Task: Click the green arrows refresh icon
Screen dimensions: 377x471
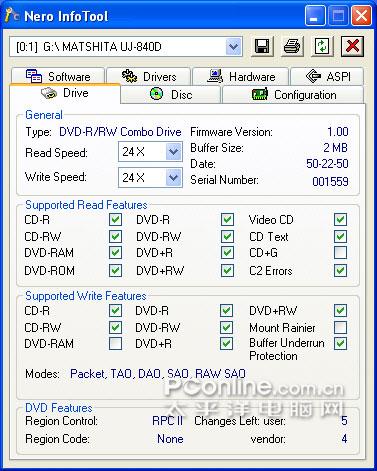Action: [322, 46]
